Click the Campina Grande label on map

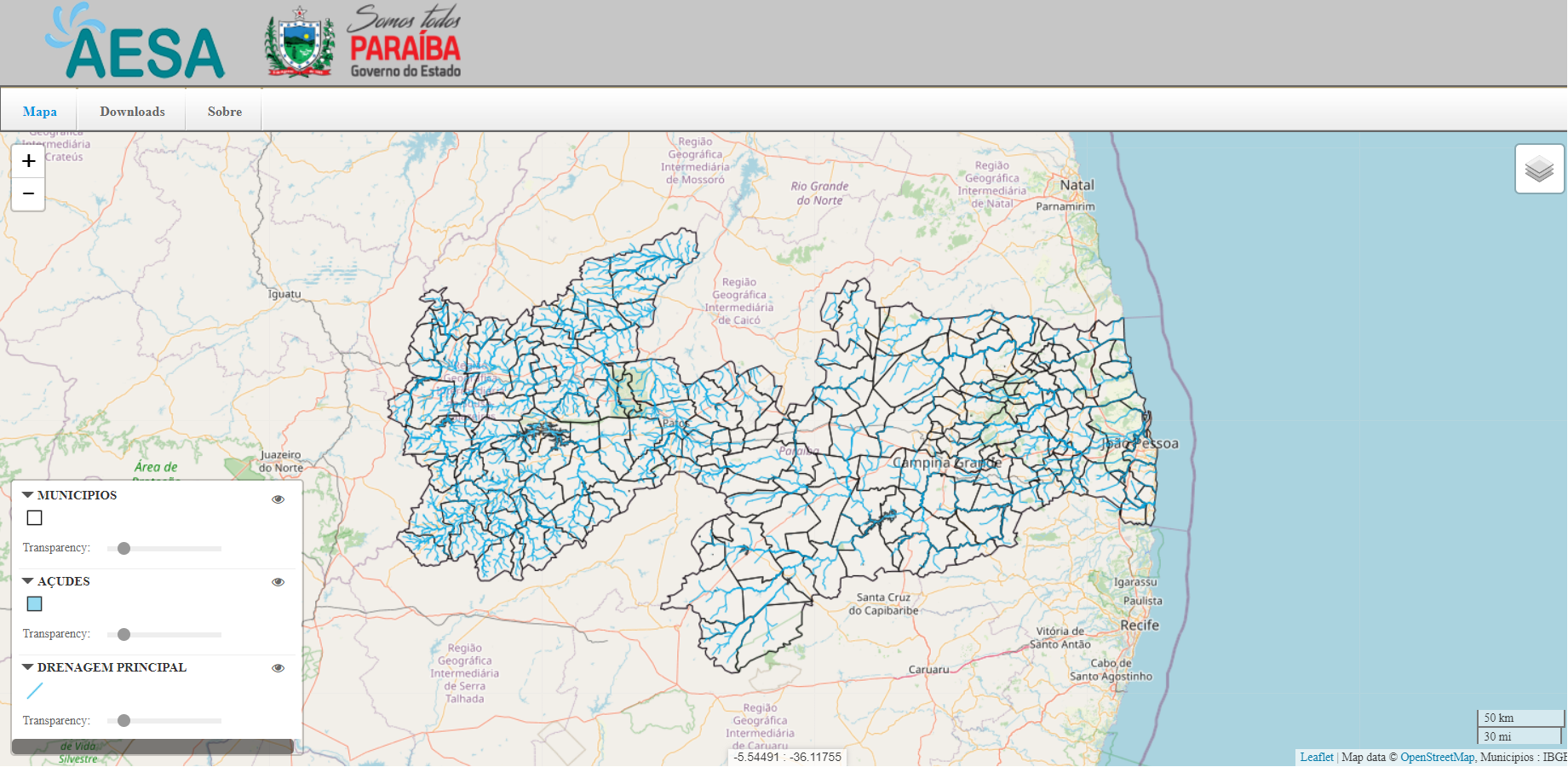tap(947, 463)
